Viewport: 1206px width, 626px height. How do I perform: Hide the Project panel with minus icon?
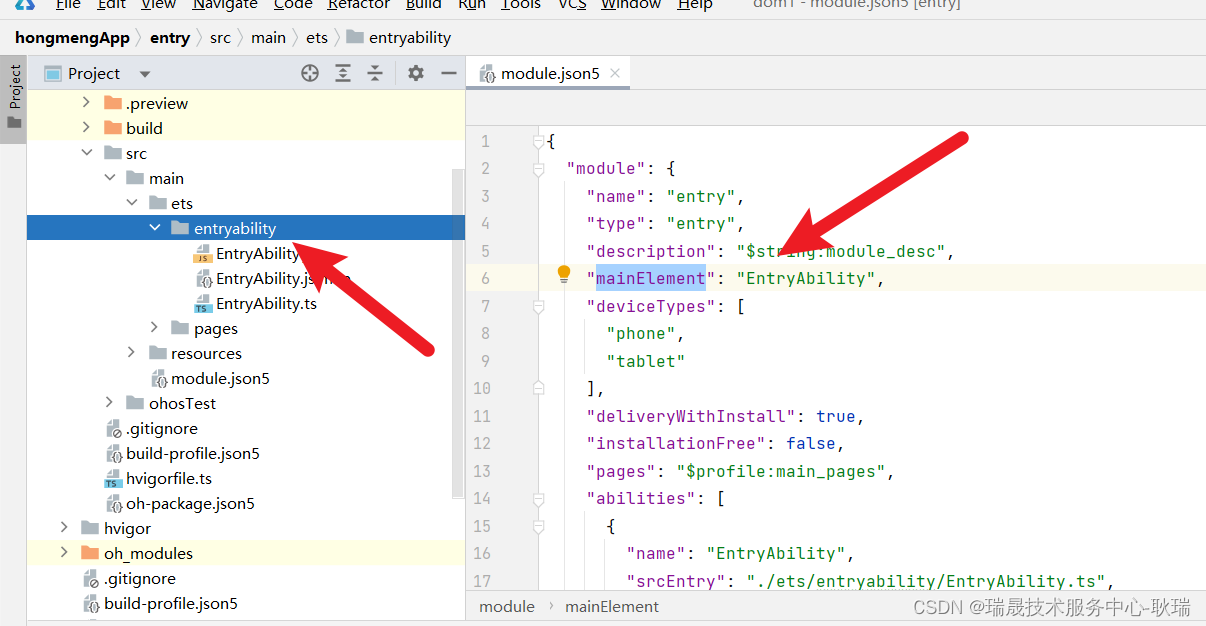[x=449, y=73]
